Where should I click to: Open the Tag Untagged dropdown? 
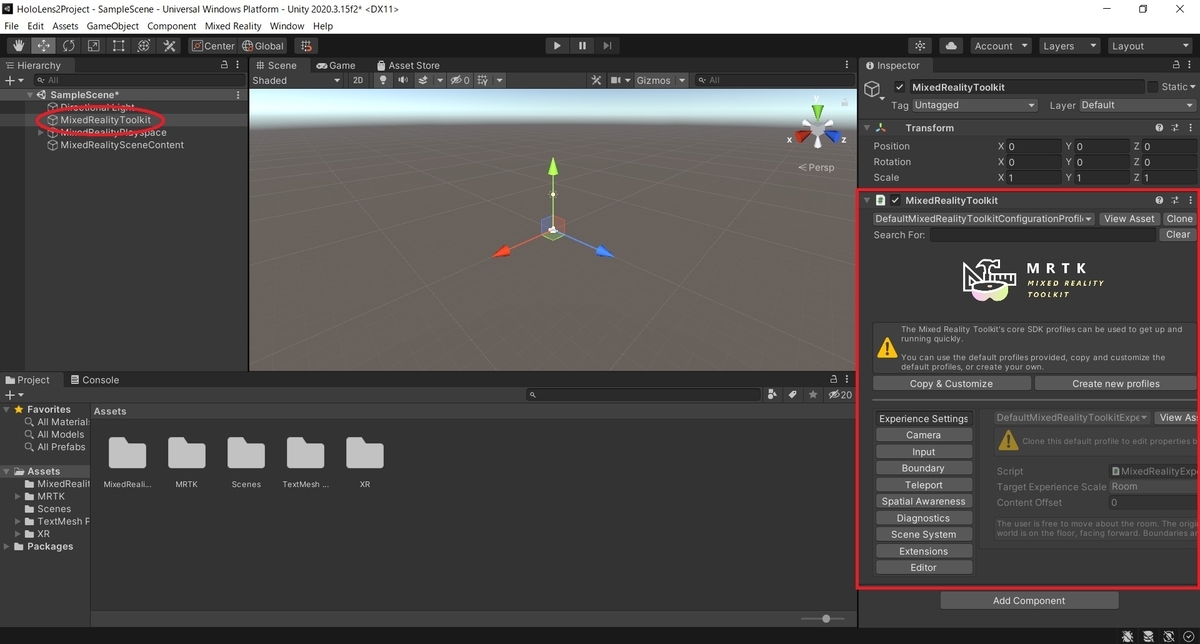[975, 105]
